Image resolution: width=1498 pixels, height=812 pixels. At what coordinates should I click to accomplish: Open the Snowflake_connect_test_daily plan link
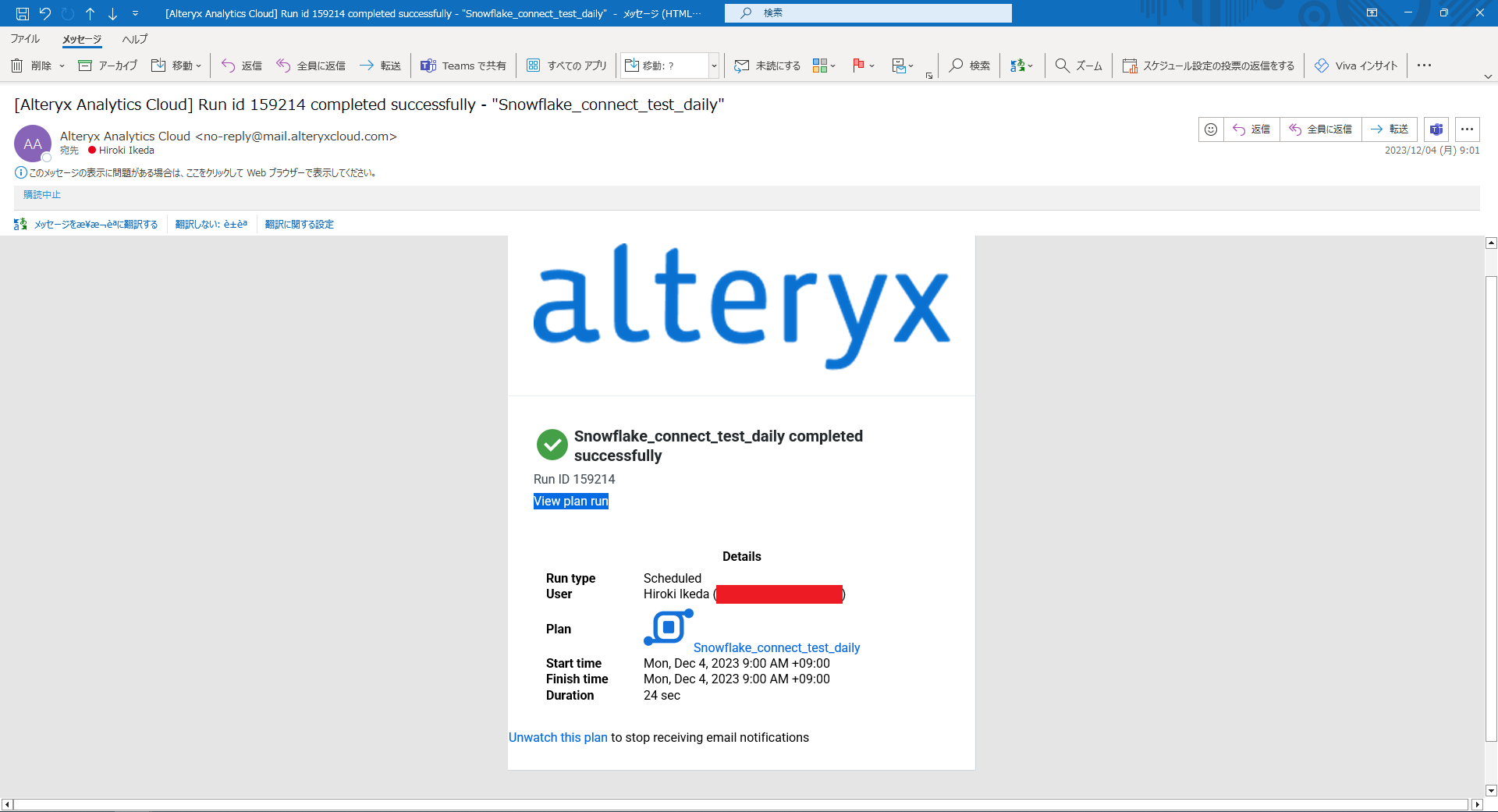coord(776,647)
